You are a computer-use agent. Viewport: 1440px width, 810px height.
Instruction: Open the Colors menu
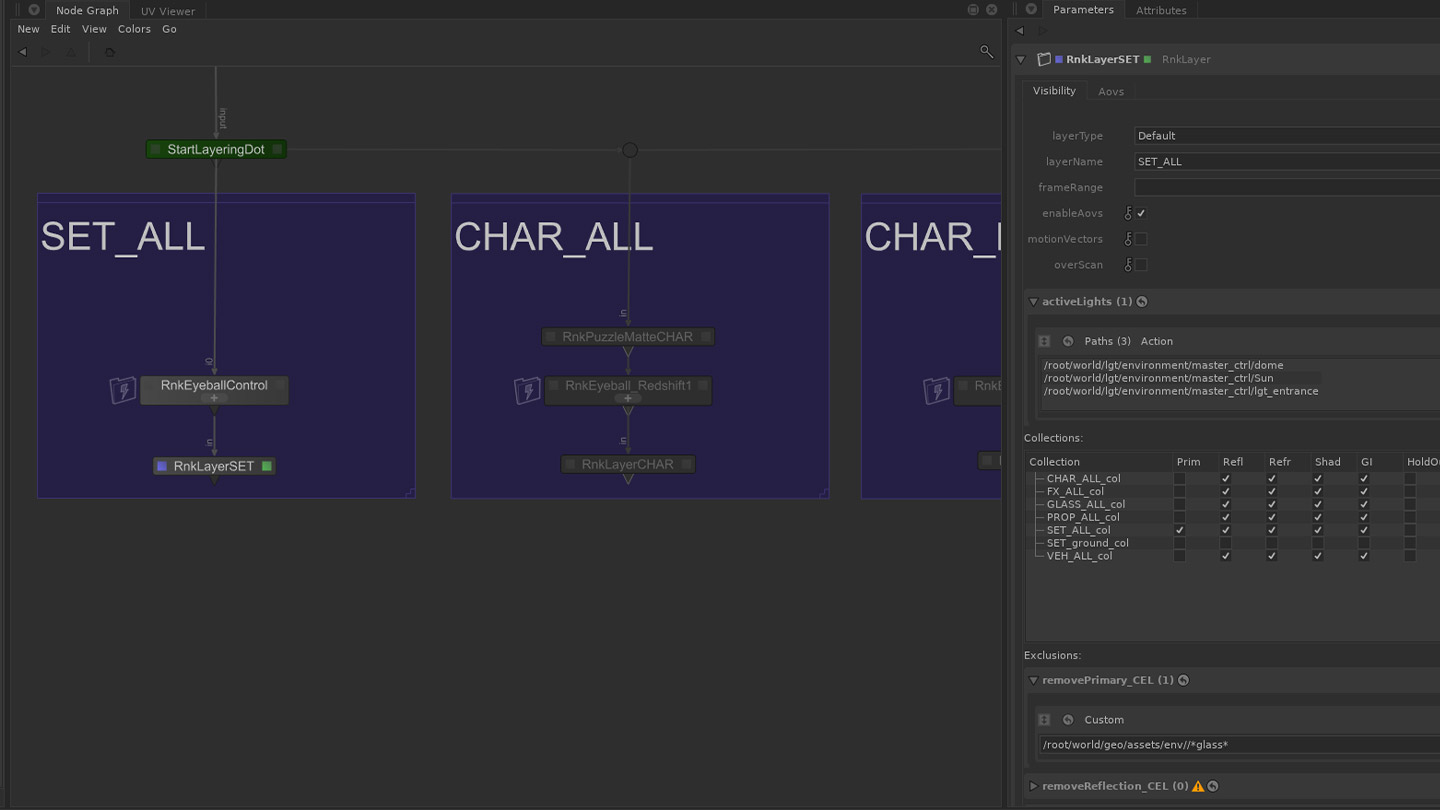tap(134, 29)
